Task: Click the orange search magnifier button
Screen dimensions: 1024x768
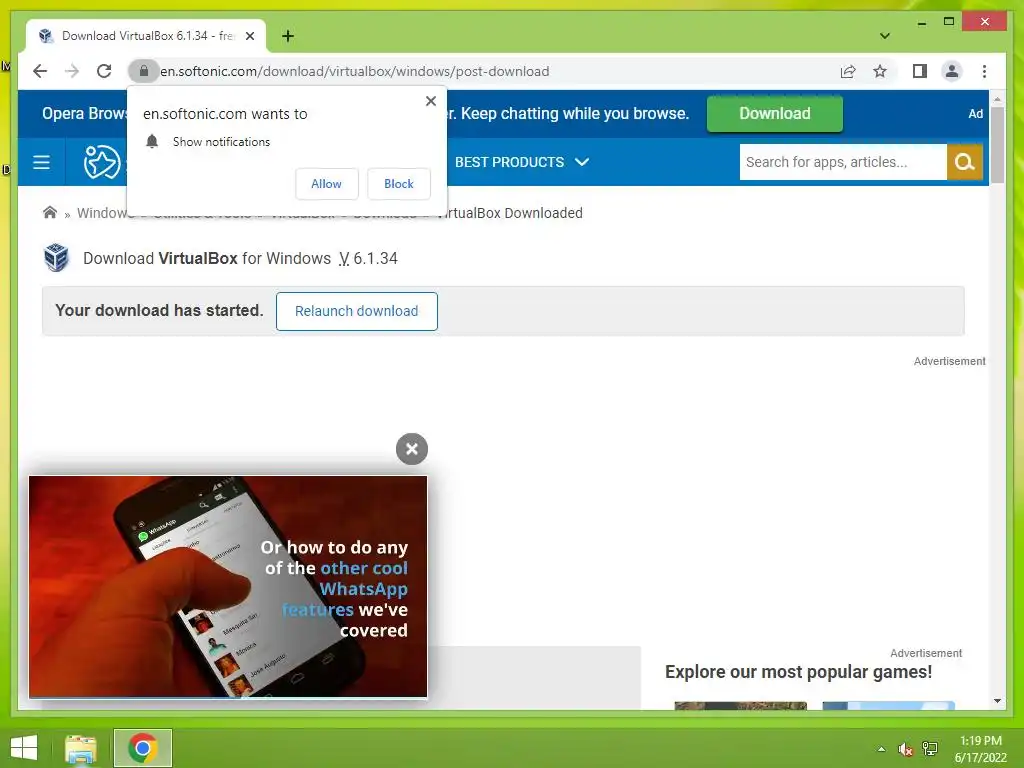Action: (x=965, y=162)
